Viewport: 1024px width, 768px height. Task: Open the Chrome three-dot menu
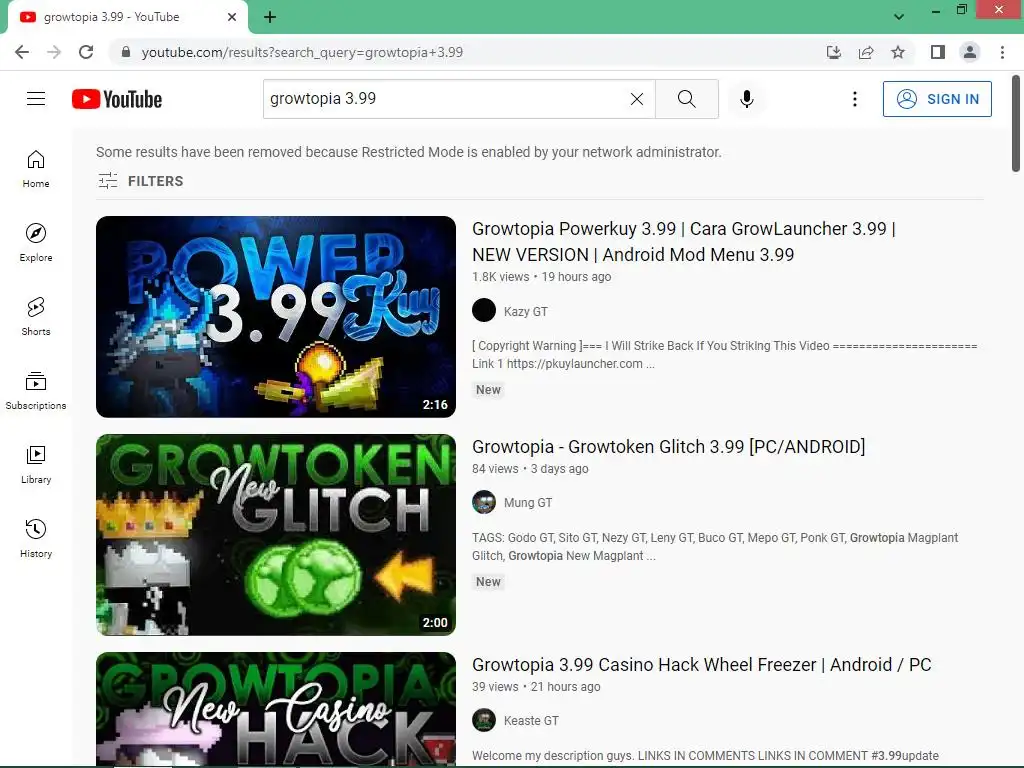point(1002,52)
